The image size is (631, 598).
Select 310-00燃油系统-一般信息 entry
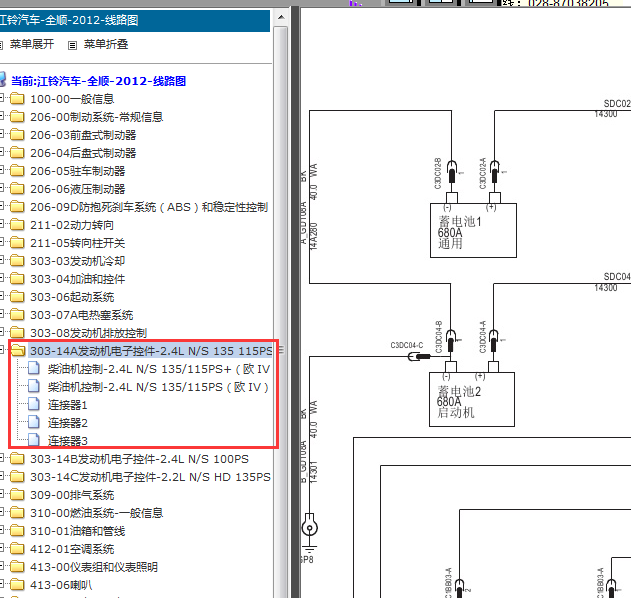(97, 513)
